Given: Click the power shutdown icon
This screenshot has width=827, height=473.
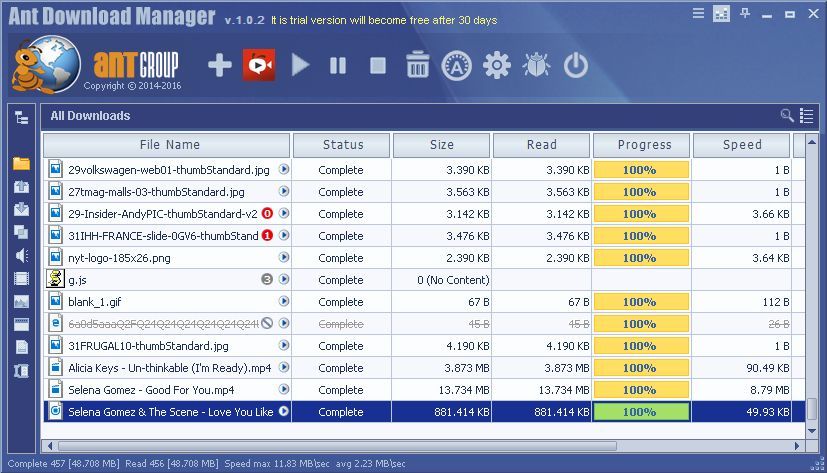Looking at the screenshot, I should point(575,65).
